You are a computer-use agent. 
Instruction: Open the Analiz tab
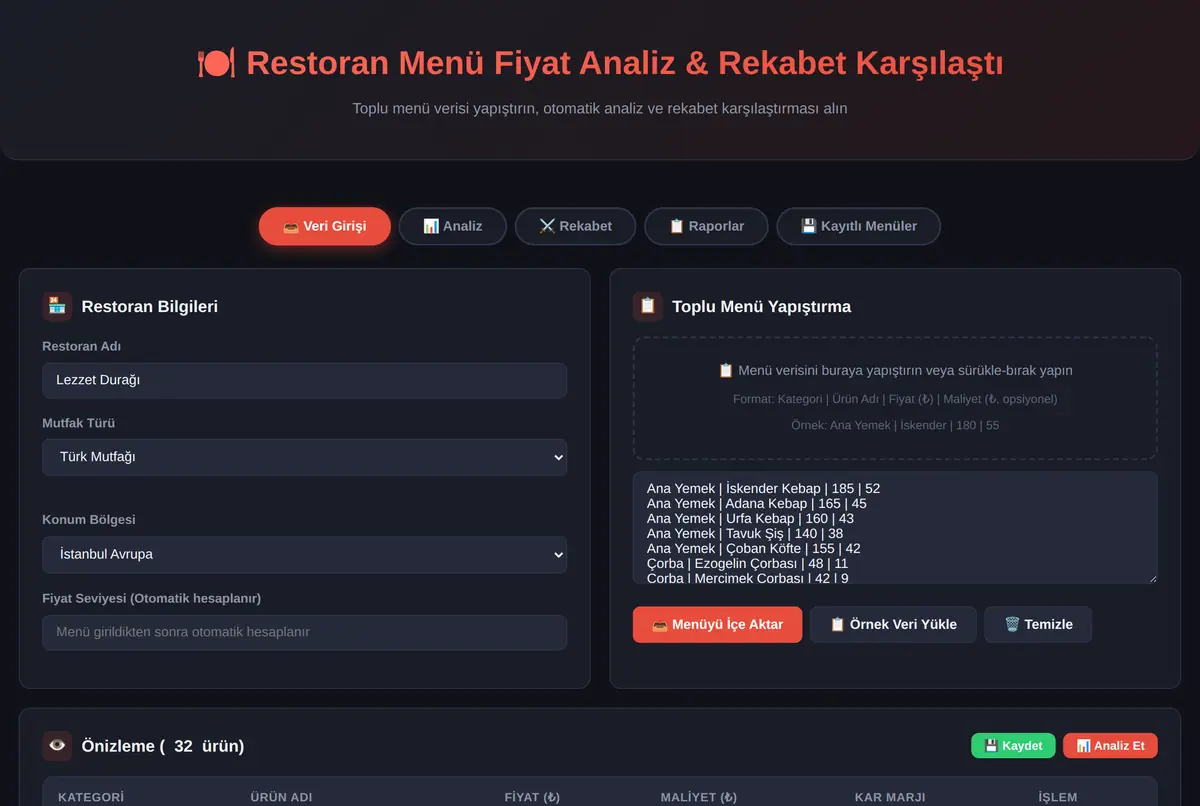[x=453, y=226]
